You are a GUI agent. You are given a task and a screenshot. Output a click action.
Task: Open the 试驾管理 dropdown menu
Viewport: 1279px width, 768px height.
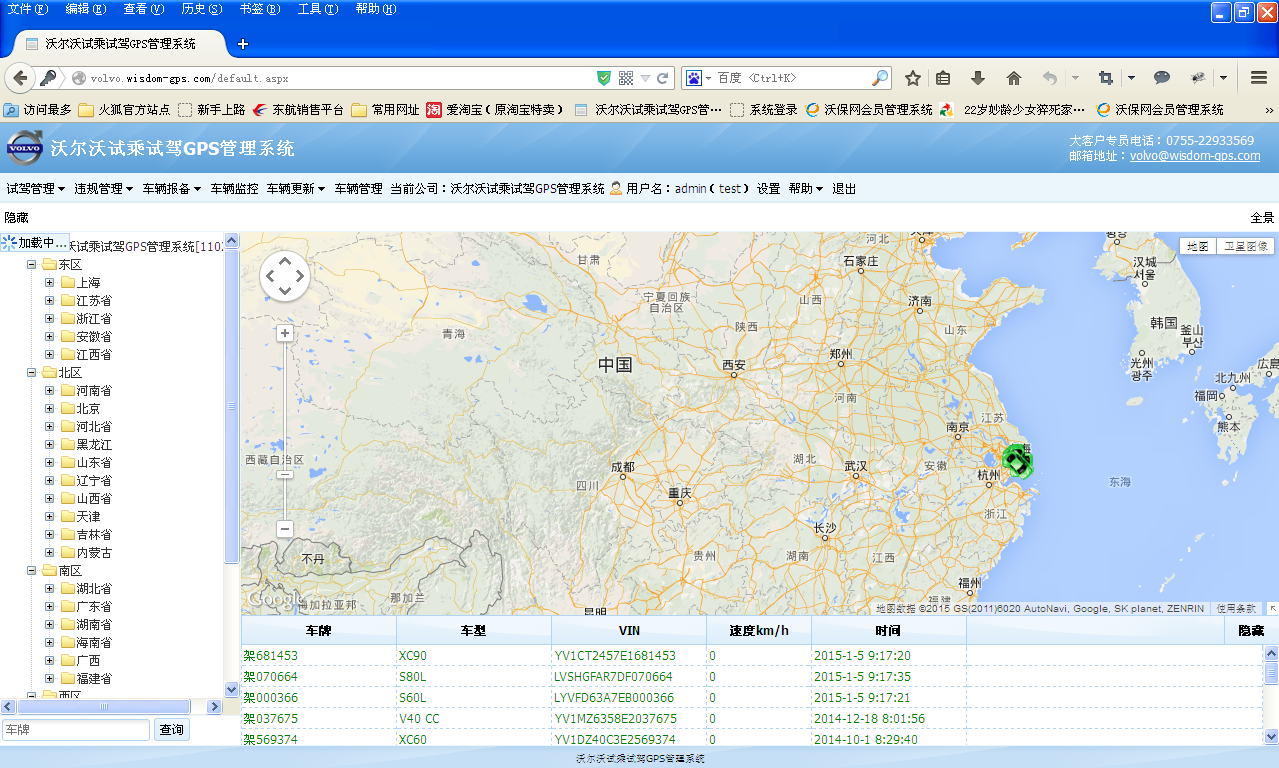36,189
